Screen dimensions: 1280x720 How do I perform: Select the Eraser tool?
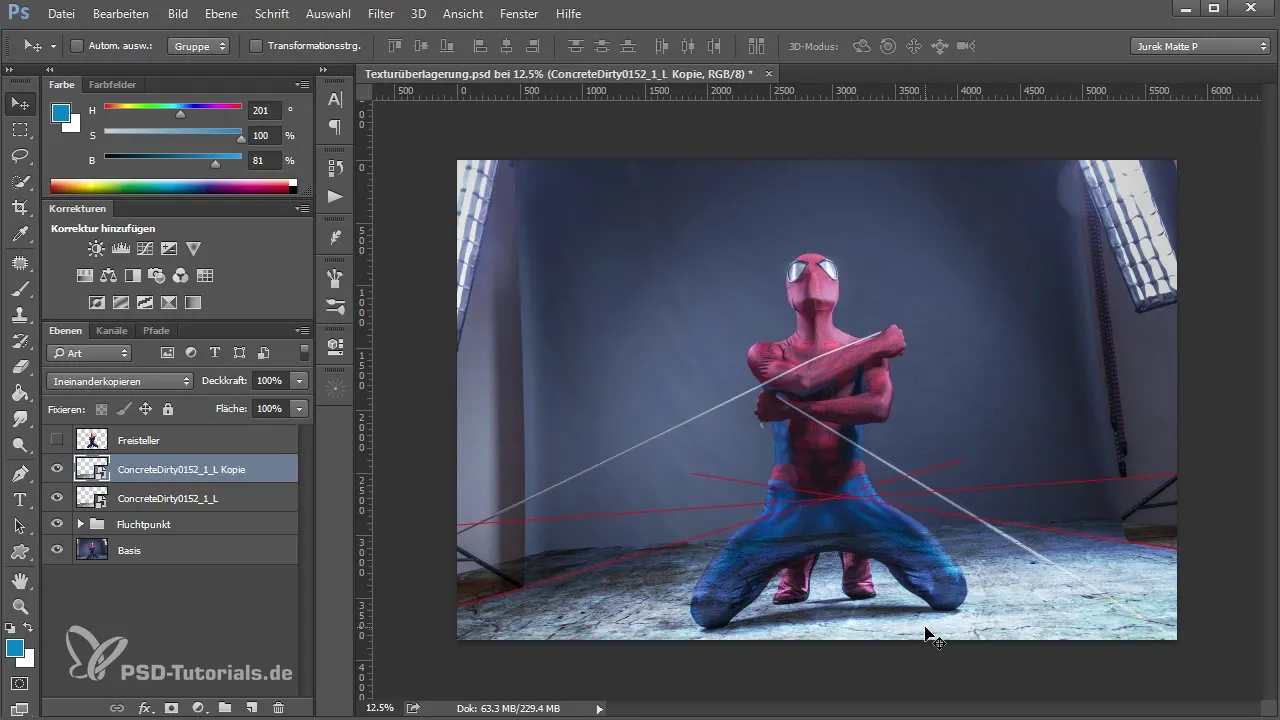pyautogui.click(x=20, y=367)
